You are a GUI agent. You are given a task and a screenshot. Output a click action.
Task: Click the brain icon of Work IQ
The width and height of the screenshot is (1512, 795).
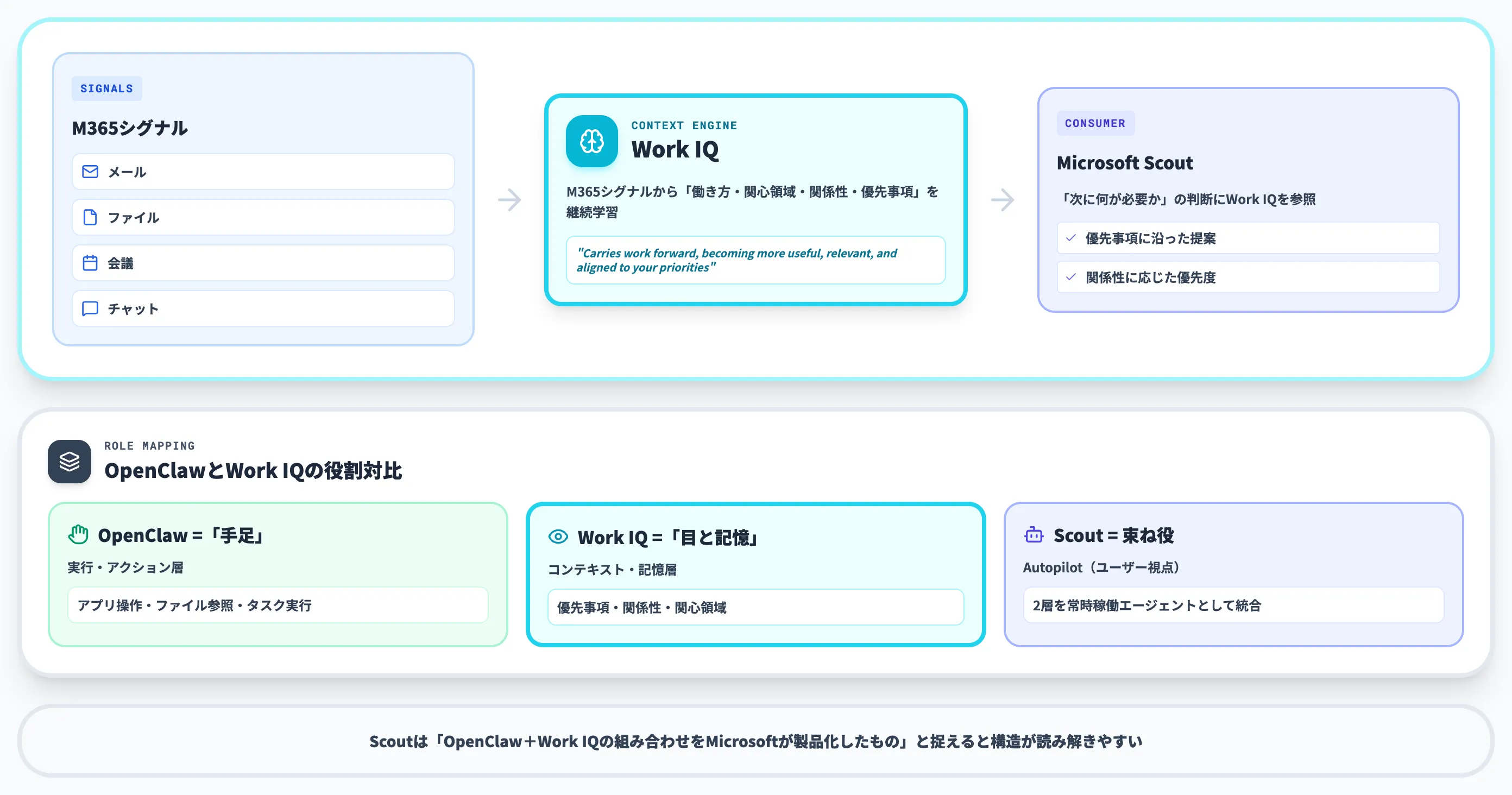coord(591,141)
